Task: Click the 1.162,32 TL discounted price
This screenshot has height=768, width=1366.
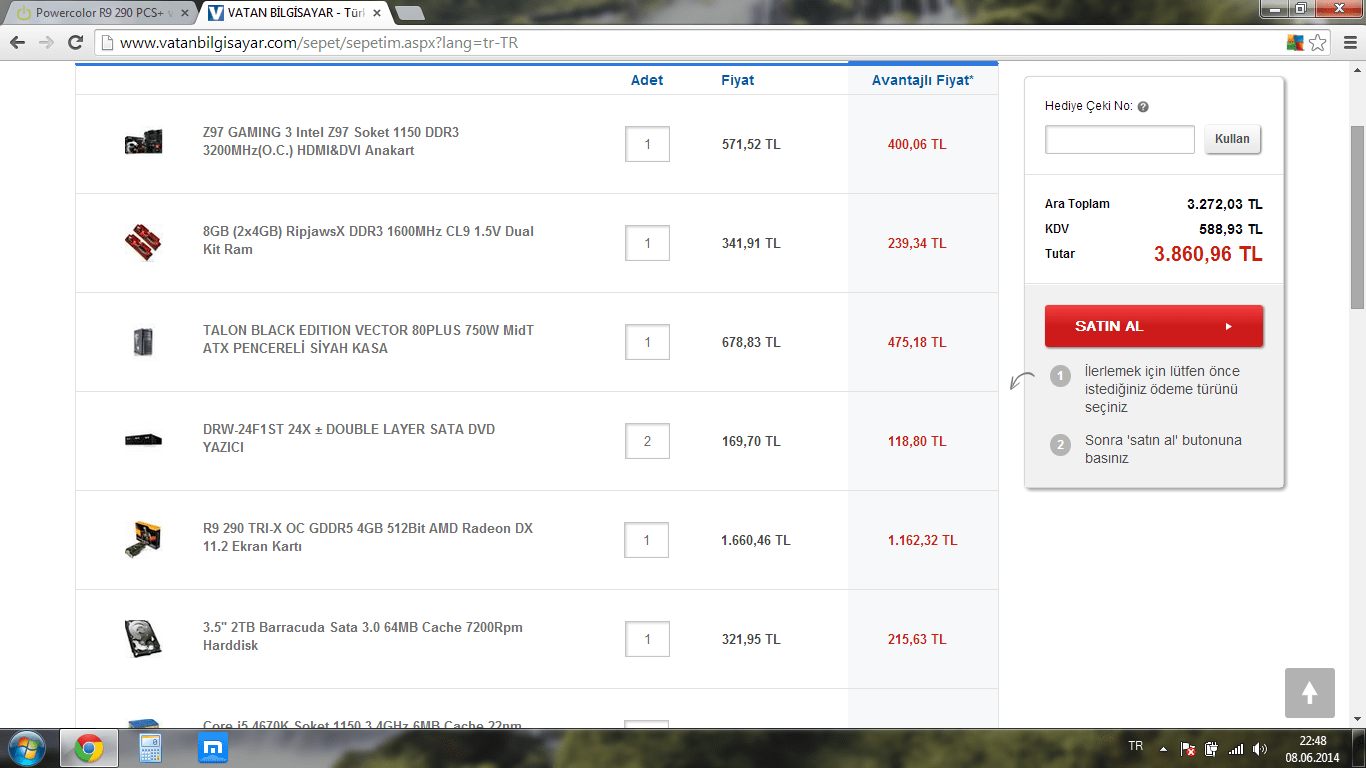Action: pos(922,540)
